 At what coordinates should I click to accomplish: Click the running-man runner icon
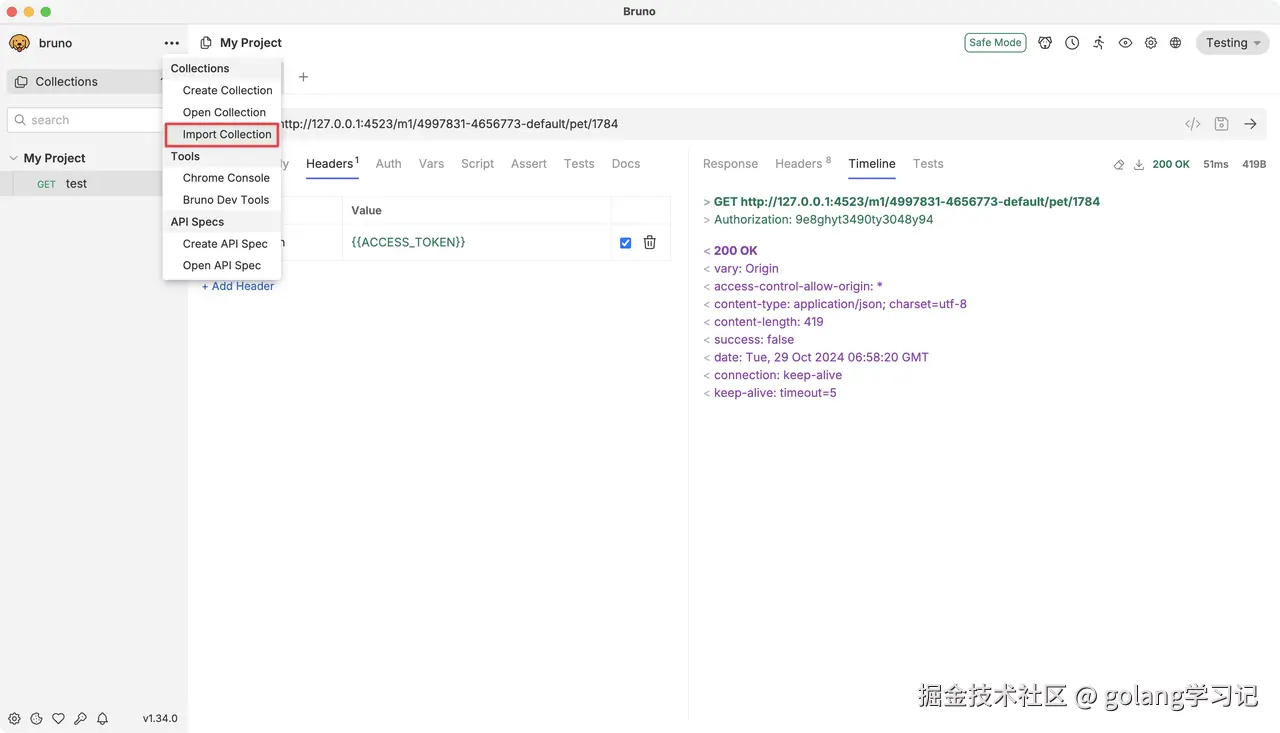(1099, 43)
